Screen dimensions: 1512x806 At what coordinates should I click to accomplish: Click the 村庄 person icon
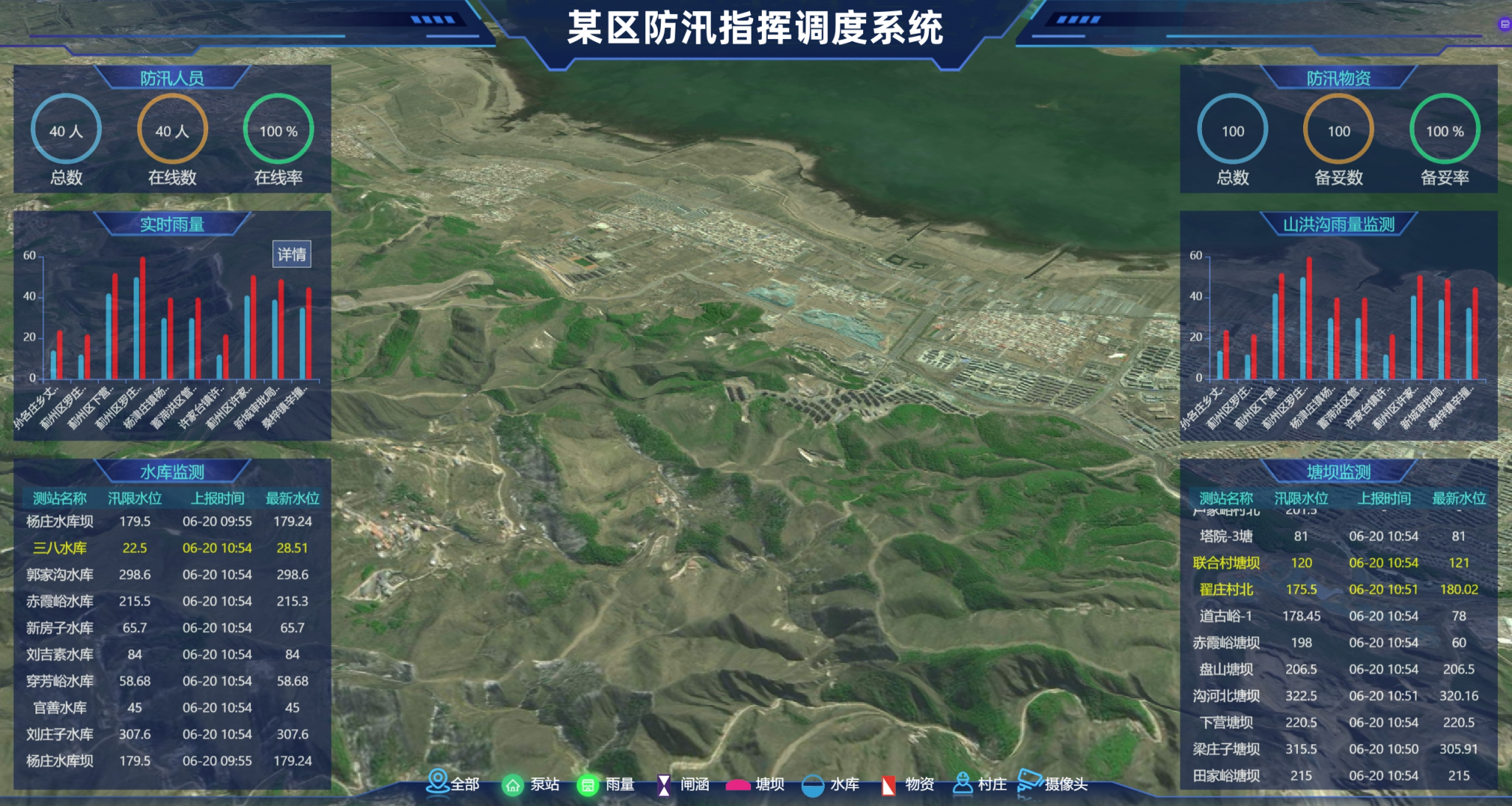(963, 783)
